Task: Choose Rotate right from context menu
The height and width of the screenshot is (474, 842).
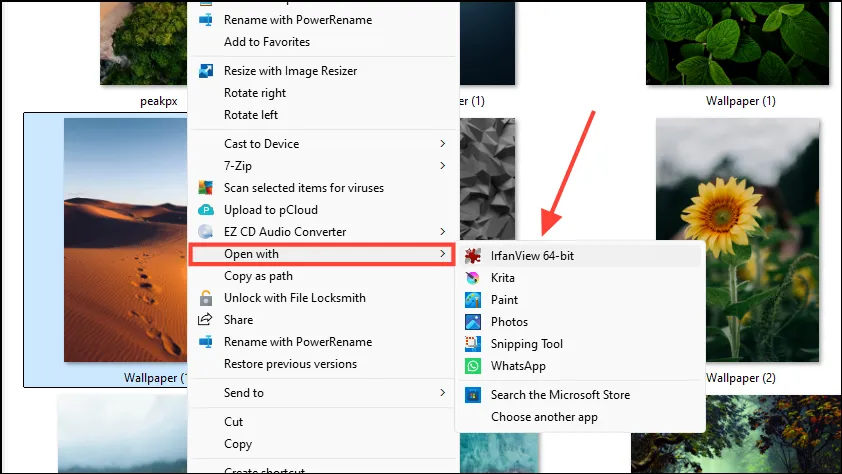Action: point(255,93)
